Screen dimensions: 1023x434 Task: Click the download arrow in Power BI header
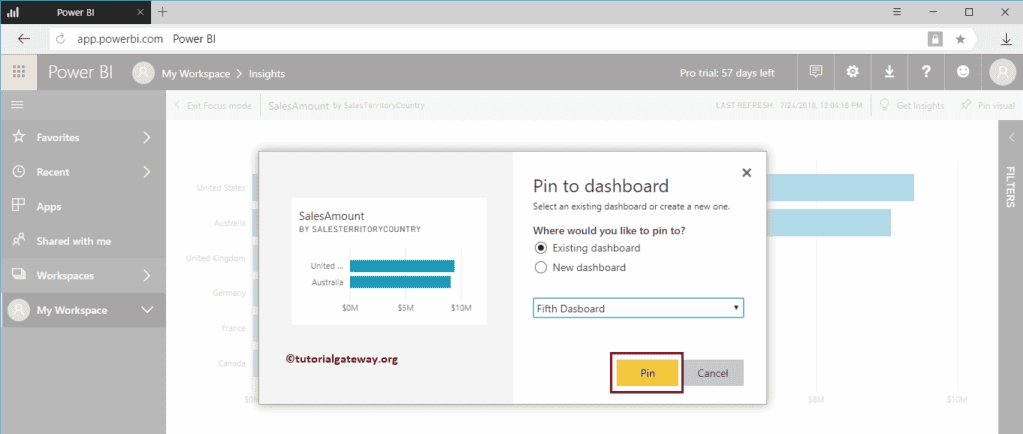click(889, 72)
